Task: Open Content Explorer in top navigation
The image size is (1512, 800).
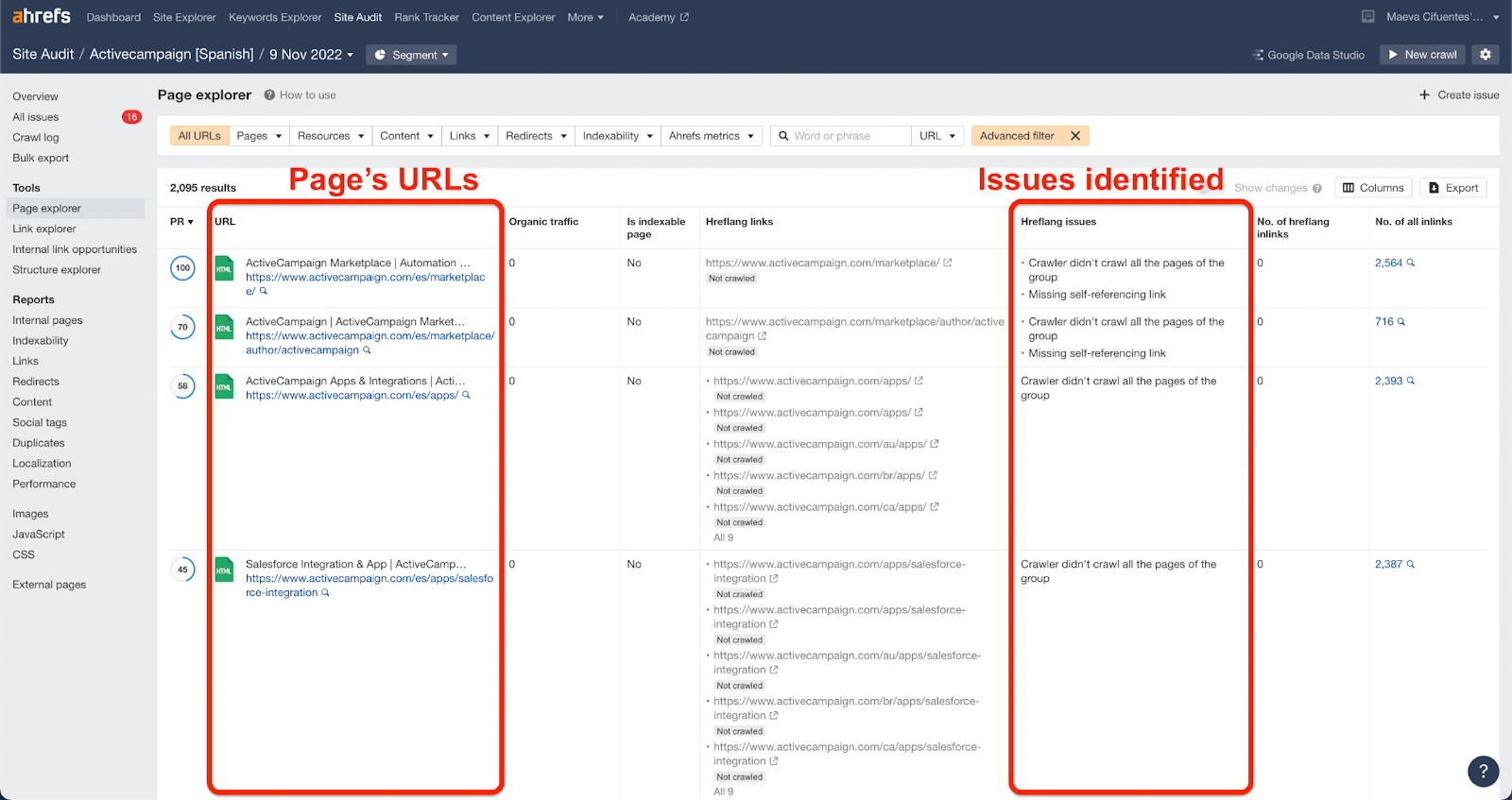Action: (x=513, y=17)
